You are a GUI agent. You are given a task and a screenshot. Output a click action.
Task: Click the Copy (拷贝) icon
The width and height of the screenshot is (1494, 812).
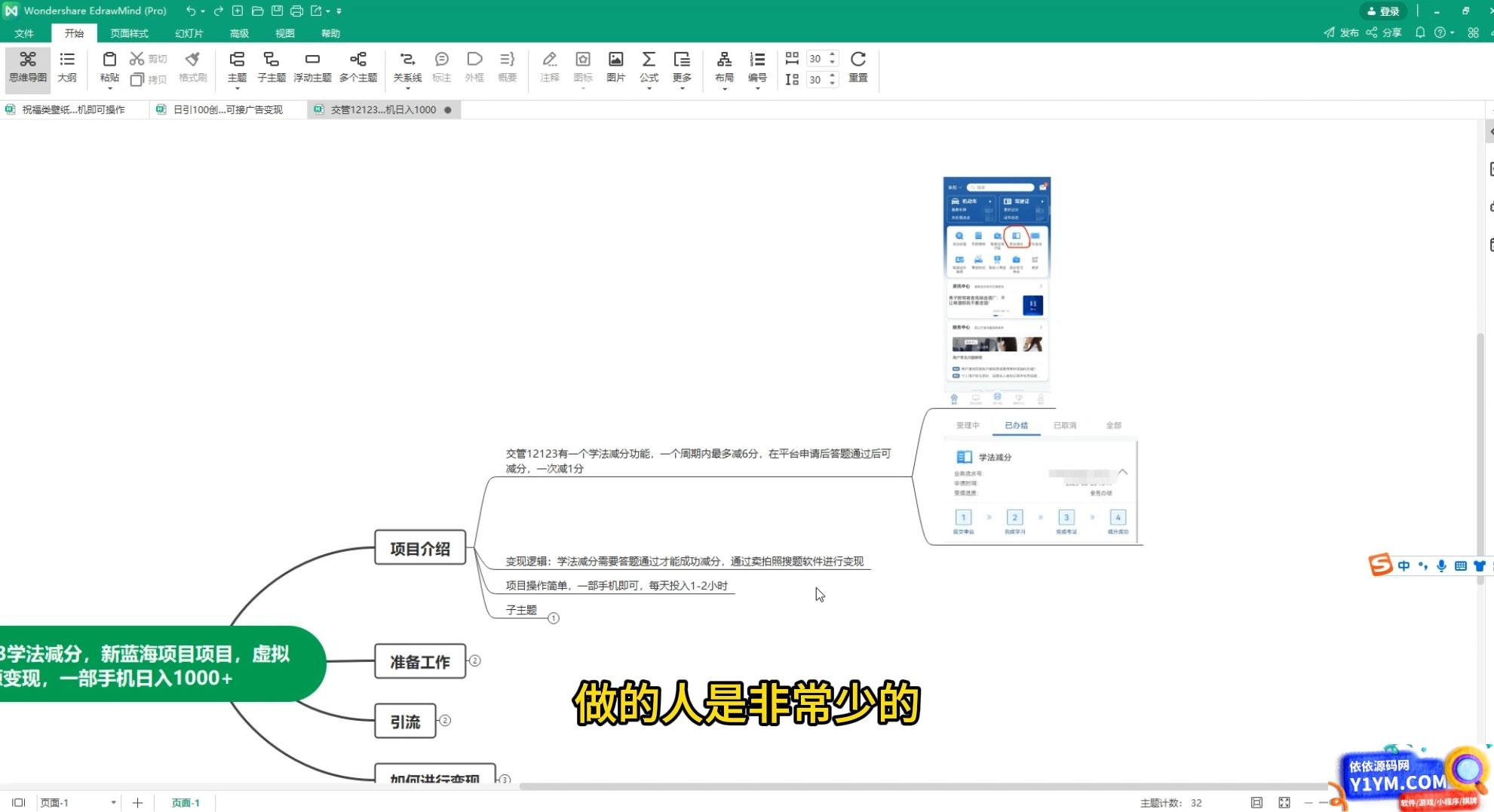point(137,79)
